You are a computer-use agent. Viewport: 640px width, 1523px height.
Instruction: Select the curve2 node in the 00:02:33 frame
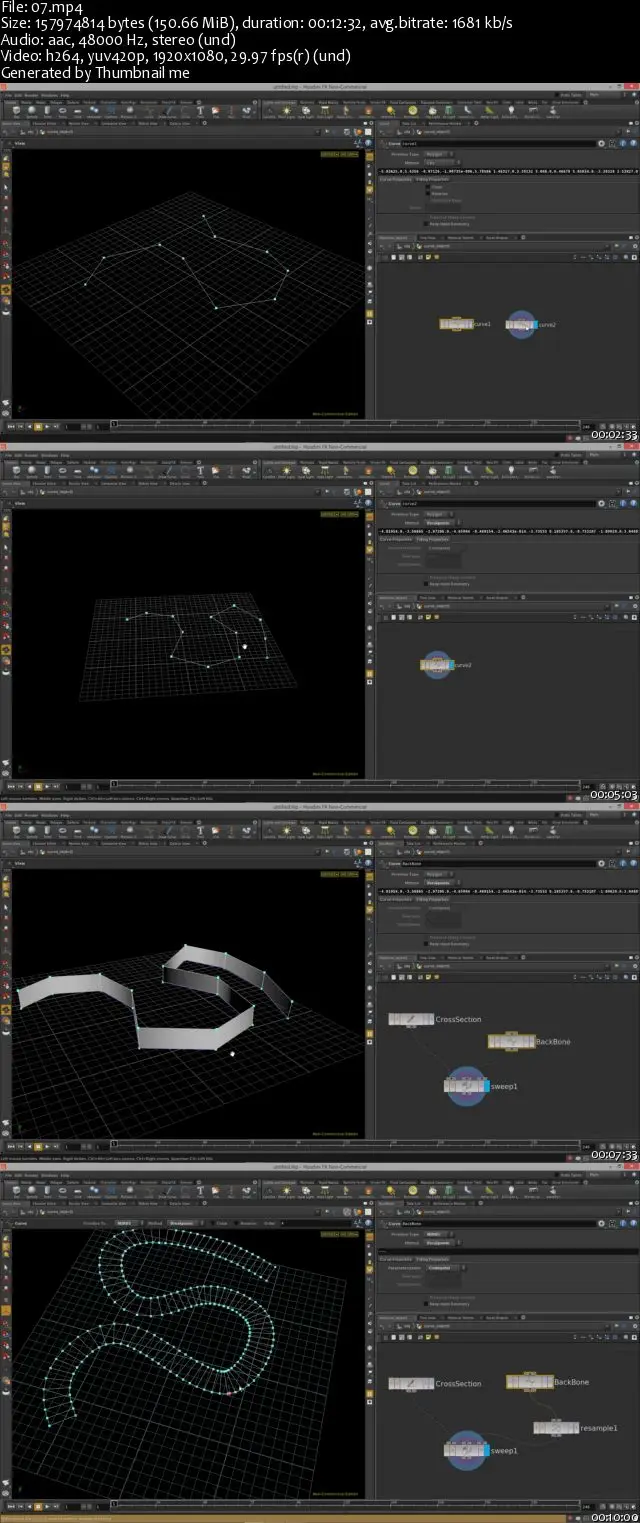click(x=523, y=324)
